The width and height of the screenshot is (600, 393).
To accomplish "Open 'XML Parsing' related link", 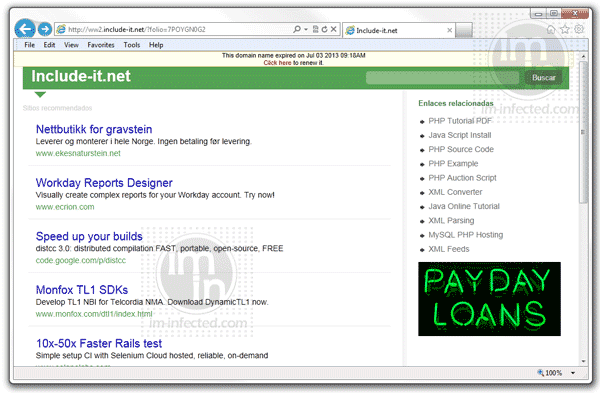I will click(x=451, y=220).
